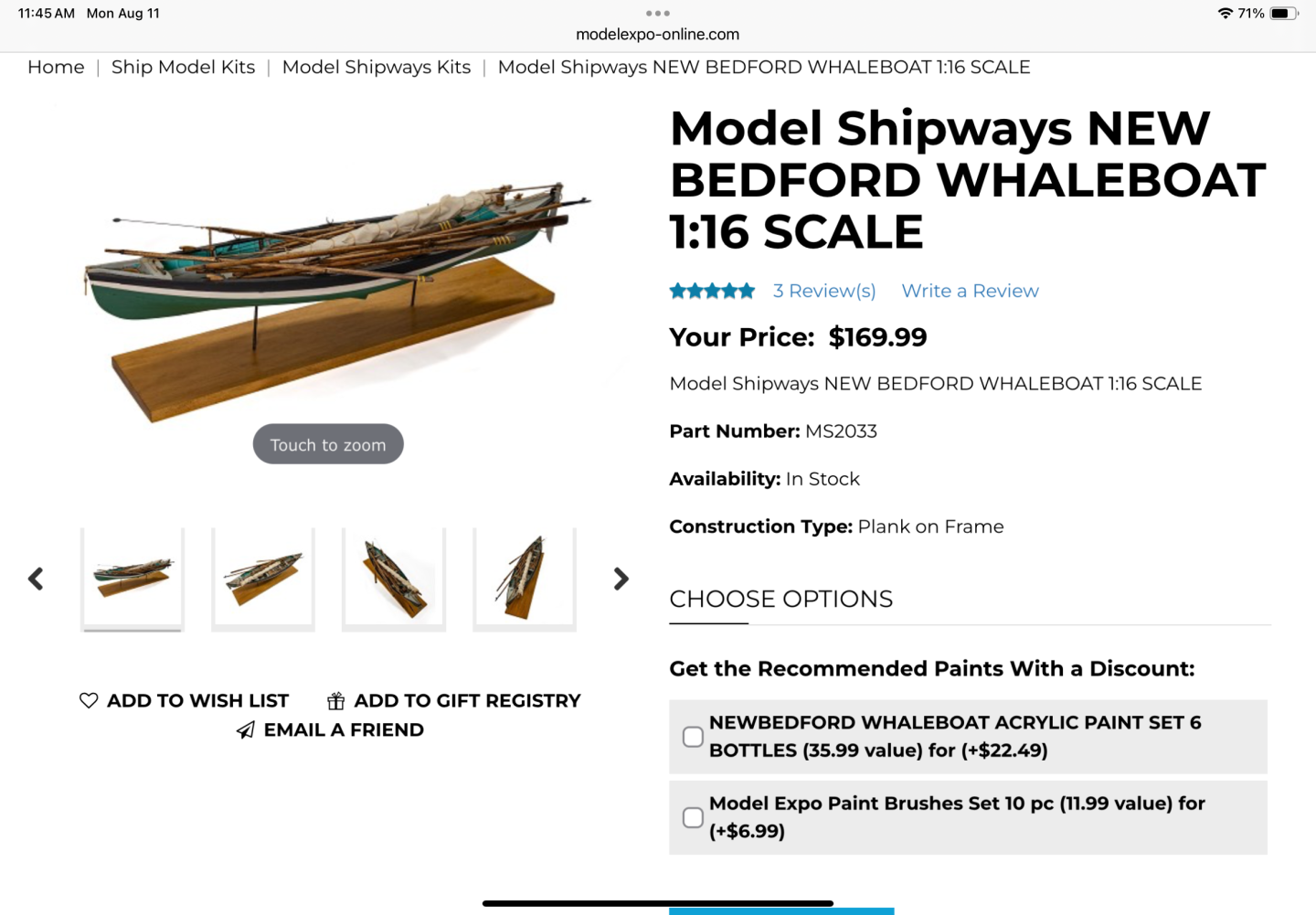Click the heart icon for wish list
Image resolution: width=1316 pixels, height=915 pixels.
89,700
